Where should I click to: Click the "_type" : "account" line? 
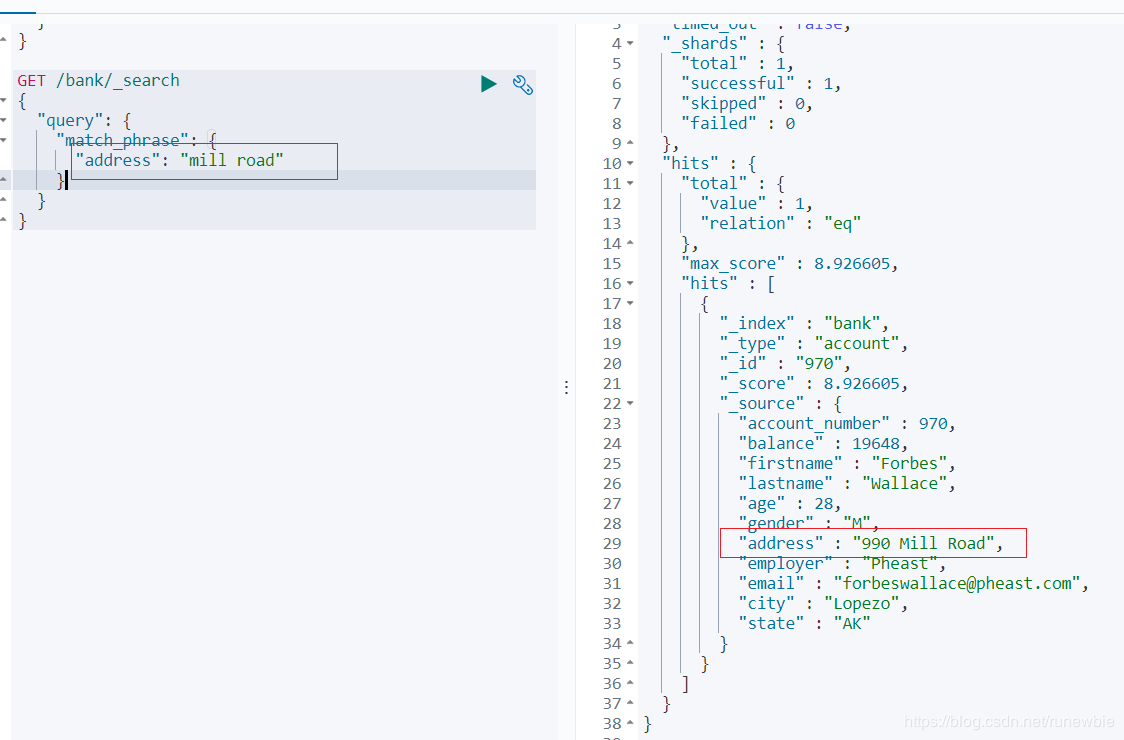(x=814, y=343)
